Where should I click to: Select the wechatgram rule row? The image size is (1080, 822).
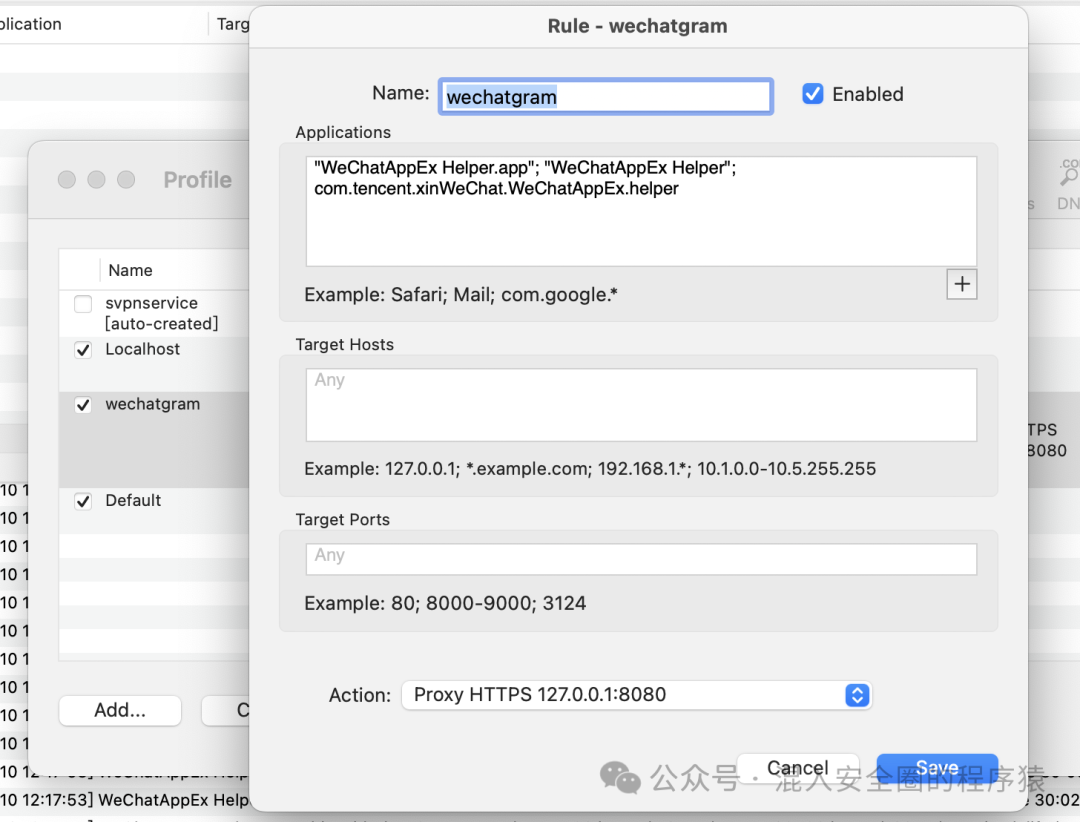(x=154, y=440)
